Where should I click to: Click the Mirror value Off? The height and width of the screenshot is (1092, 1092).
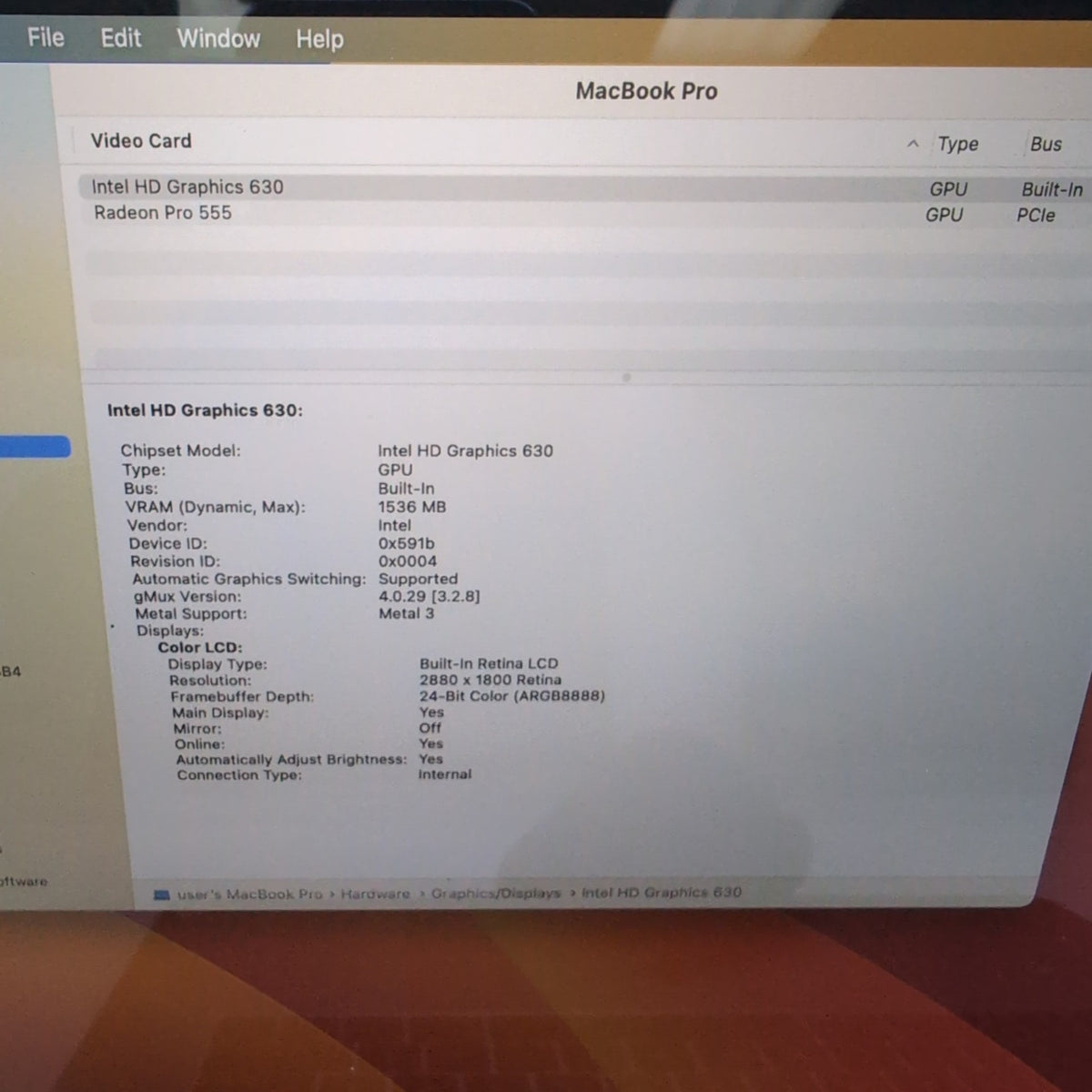[430, 728]
